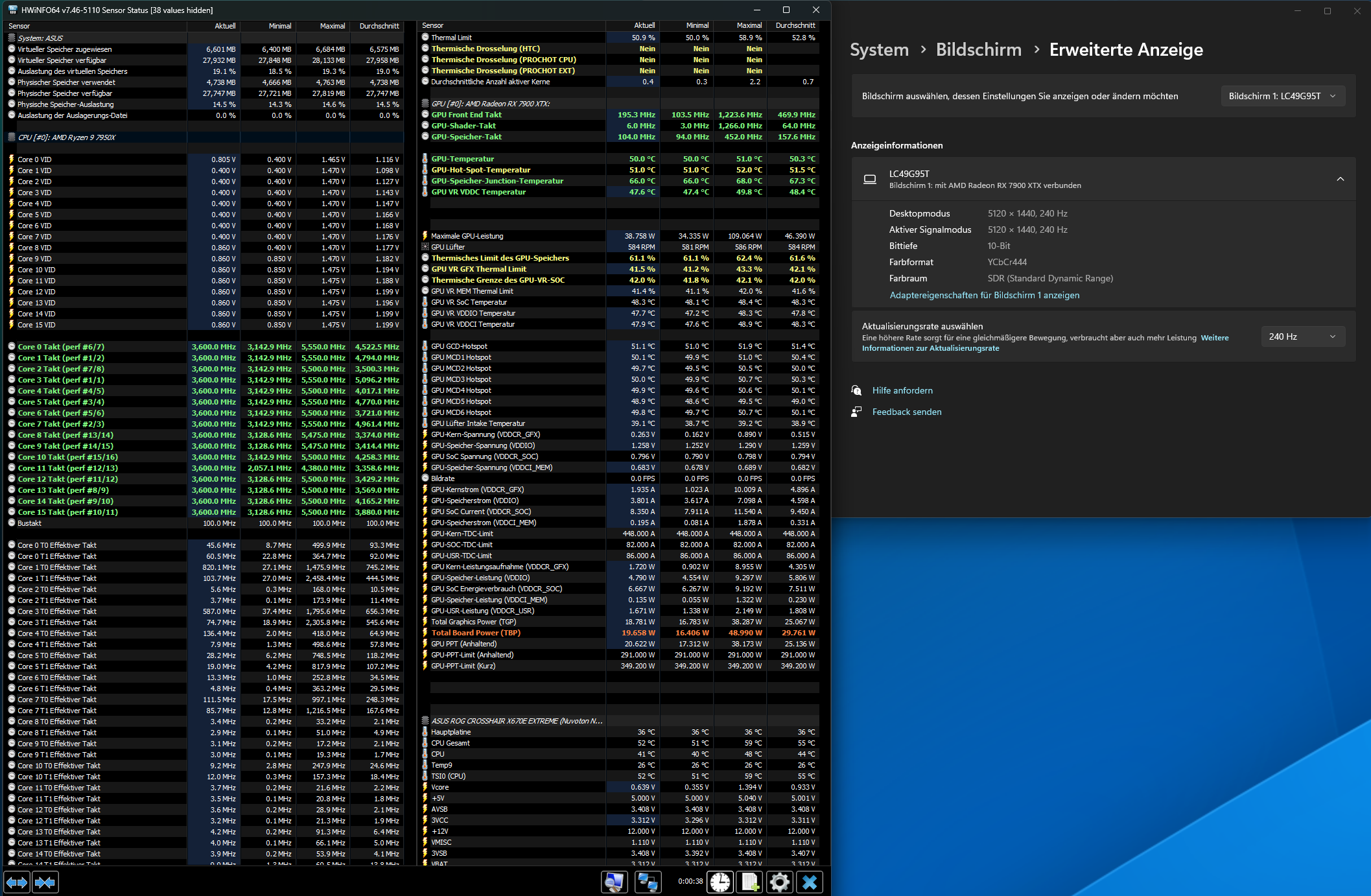Click the remote network monitors icon

(x=647, y=882)
